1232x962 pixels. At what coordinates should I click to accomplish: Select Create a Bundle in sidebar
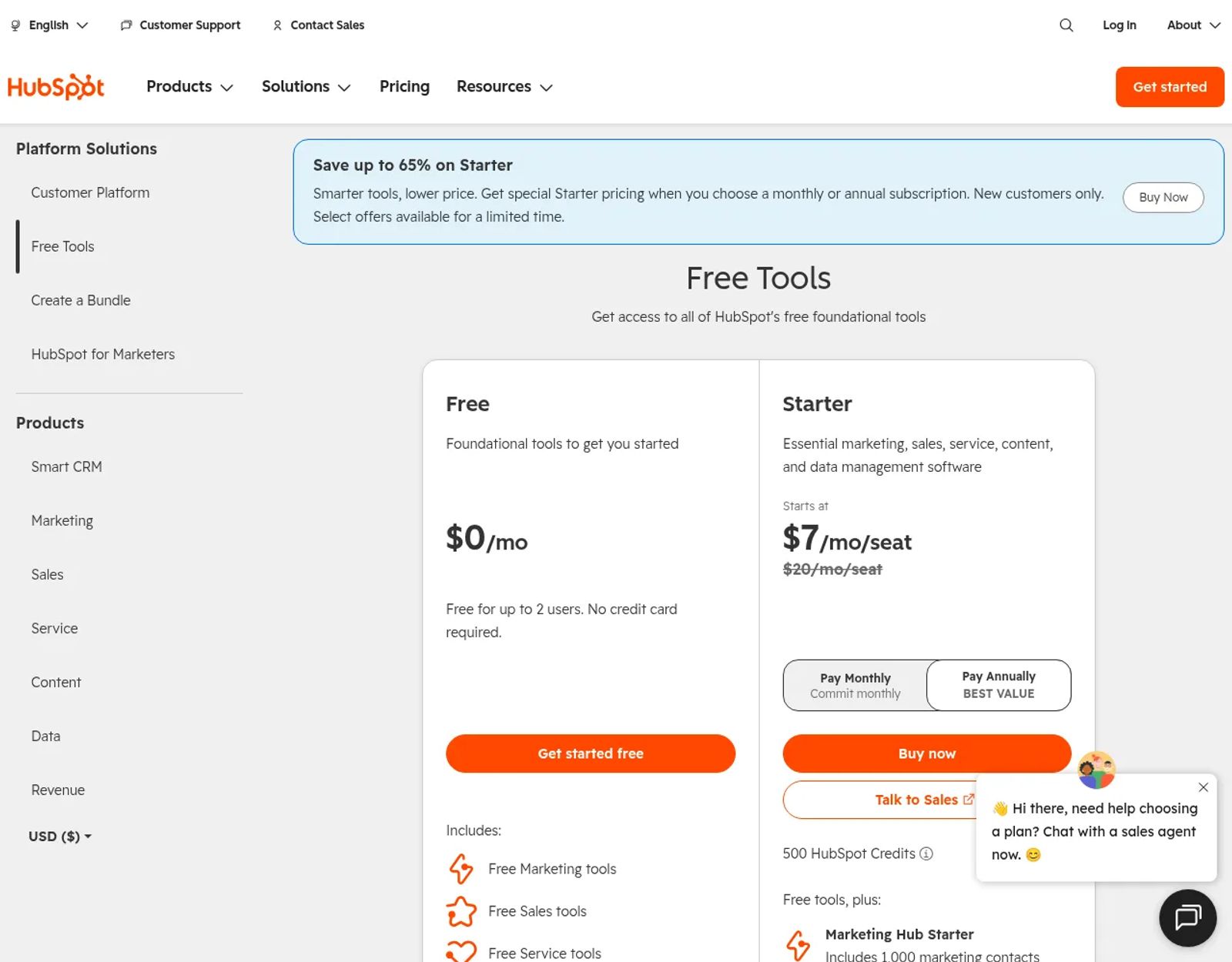click(81, 301)
